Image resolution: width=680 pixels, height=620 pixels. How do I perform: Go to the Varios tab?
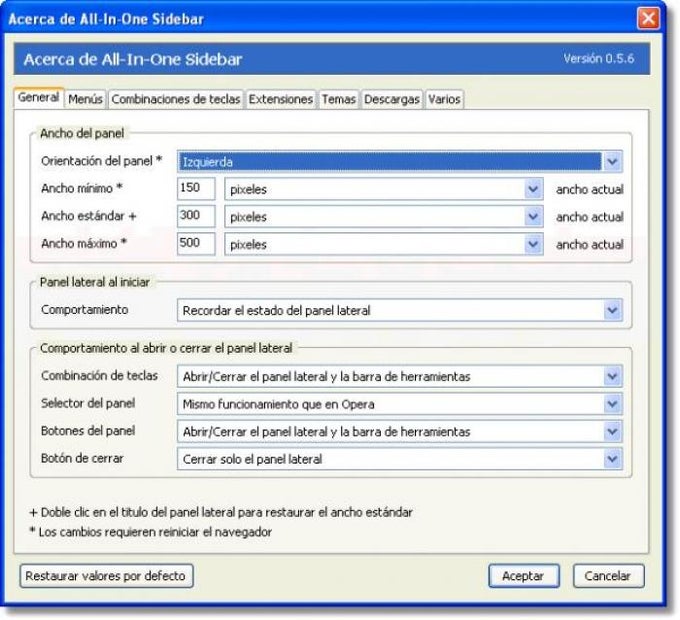444,99
